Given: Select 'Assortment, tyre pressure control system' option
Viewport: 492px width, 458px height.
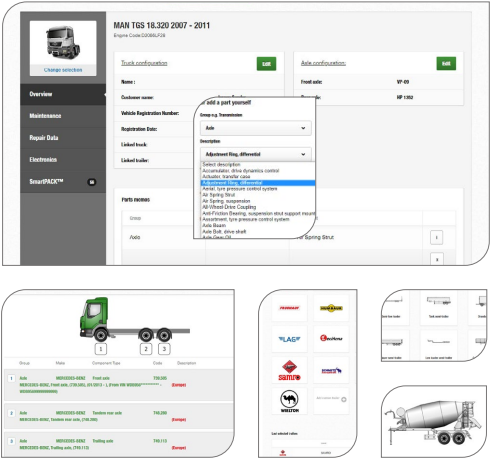Looking at the screenshot, I should pyautogui.click(x=246, y=219).
